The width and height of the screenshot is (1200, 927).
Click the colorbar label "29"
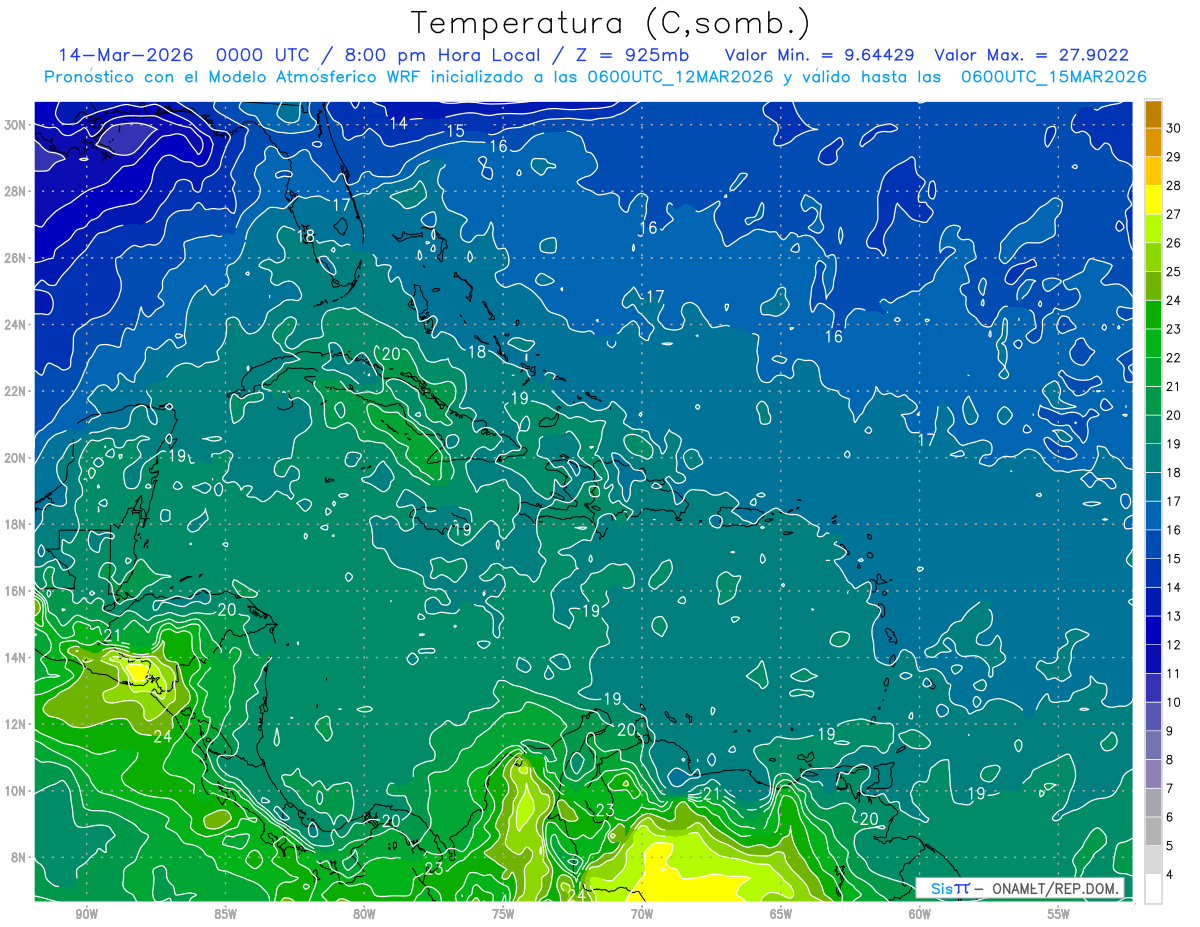pos(1174,157)
